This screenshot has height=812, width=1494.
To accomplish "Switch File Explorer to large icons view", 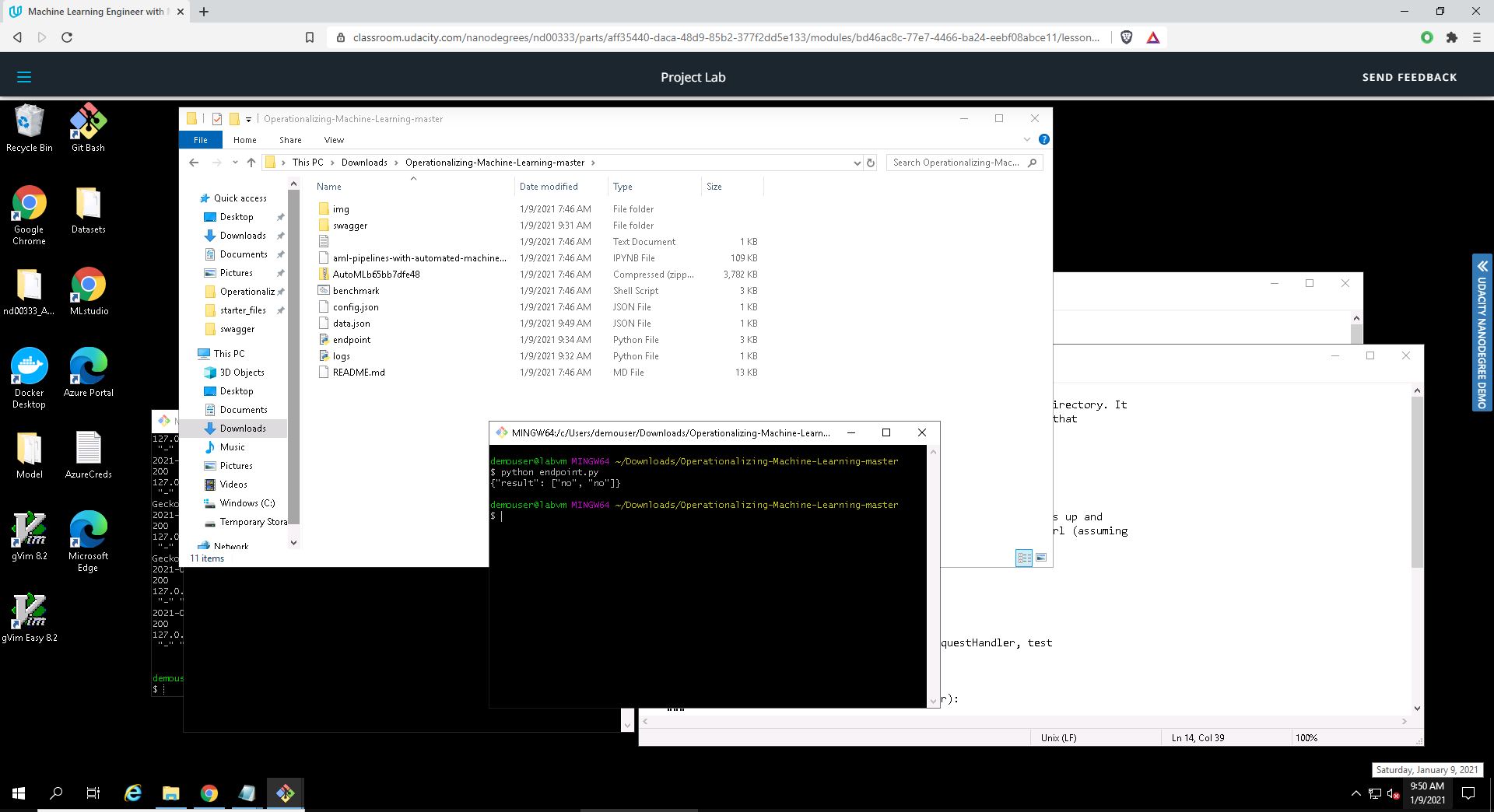I will click(1041, 558).
